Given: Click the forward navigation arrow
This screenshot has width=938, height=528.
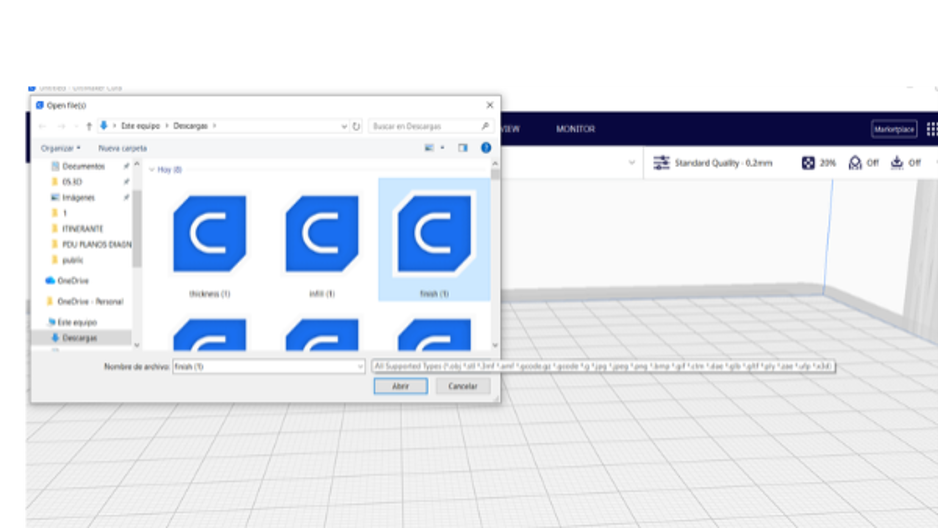Looking at the screenshot, I should pyautogui.click(x=61, y=126).
